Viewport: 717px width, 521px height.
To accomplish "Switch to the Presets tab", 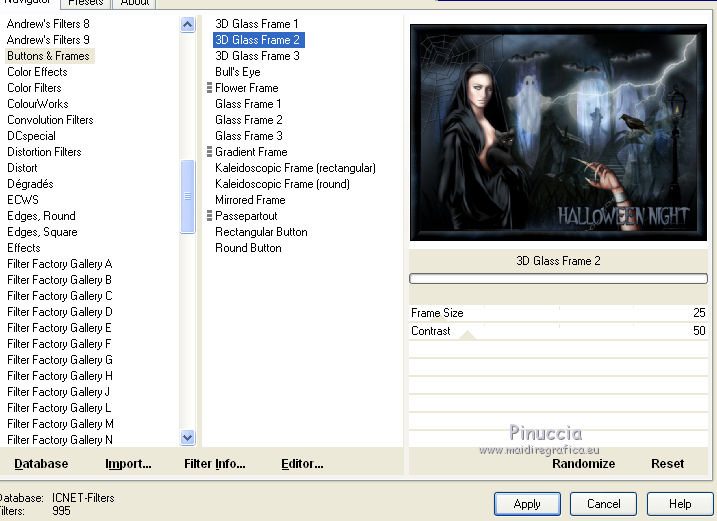I will point(86,3).
